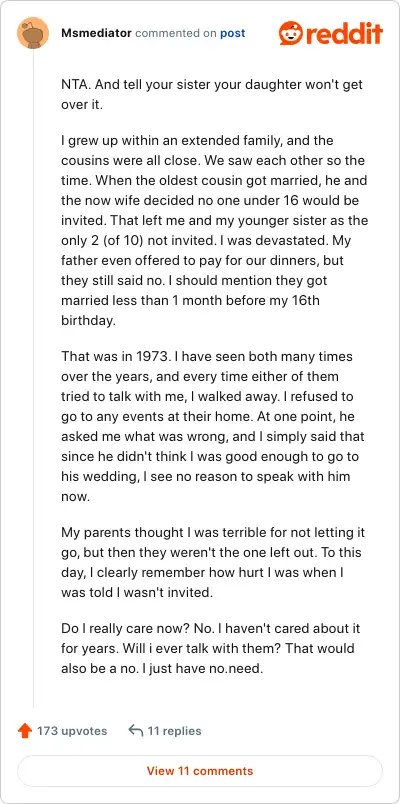Click the curved reply arrow icon
Viewport: 400px width, 804px height.
click(x=135, y=731)
